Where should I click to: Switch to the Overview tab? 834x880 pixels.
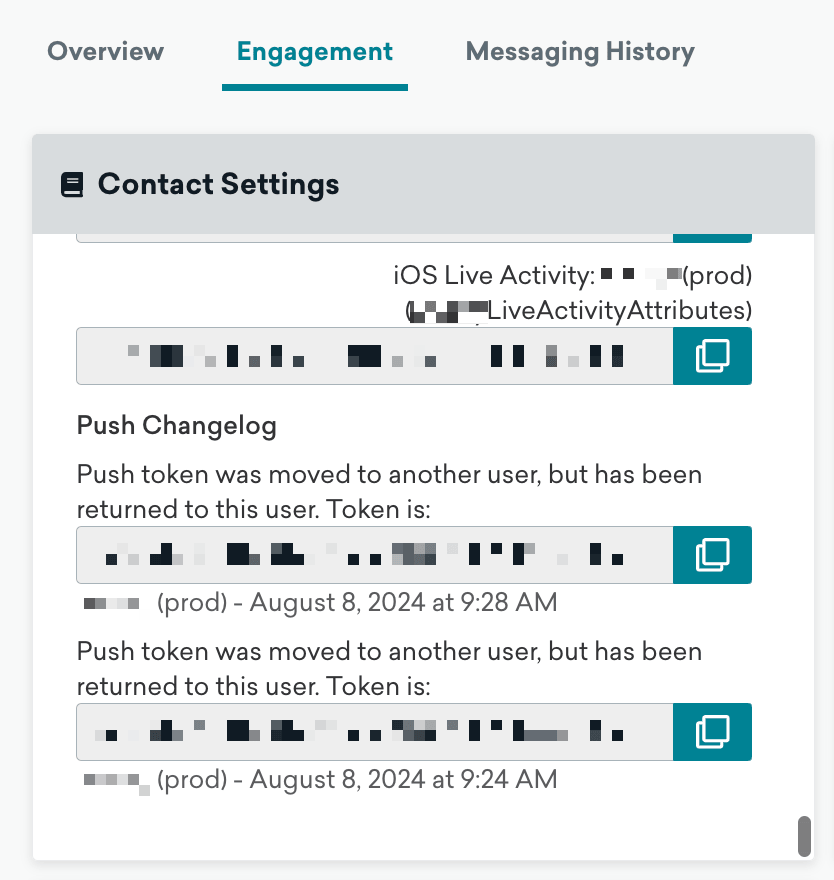point(105,52)
